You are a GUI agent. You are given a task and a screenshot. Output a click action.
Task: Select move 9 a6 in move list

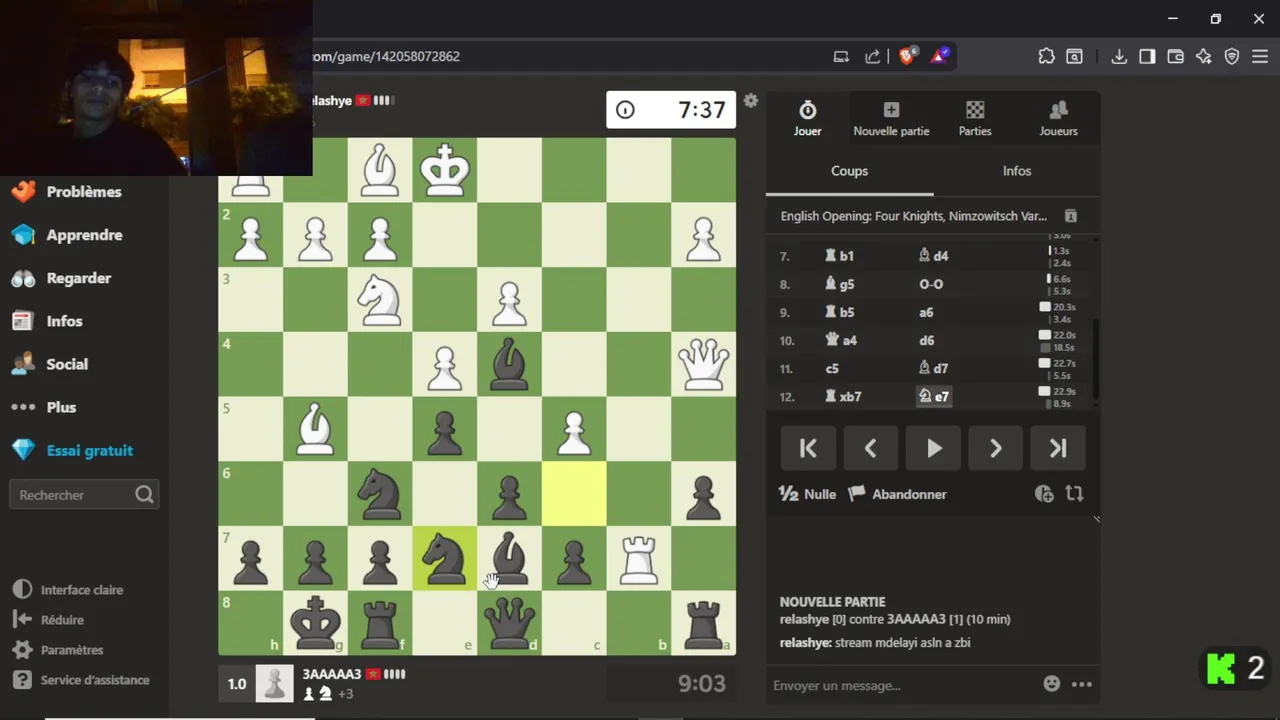[926, 312]
